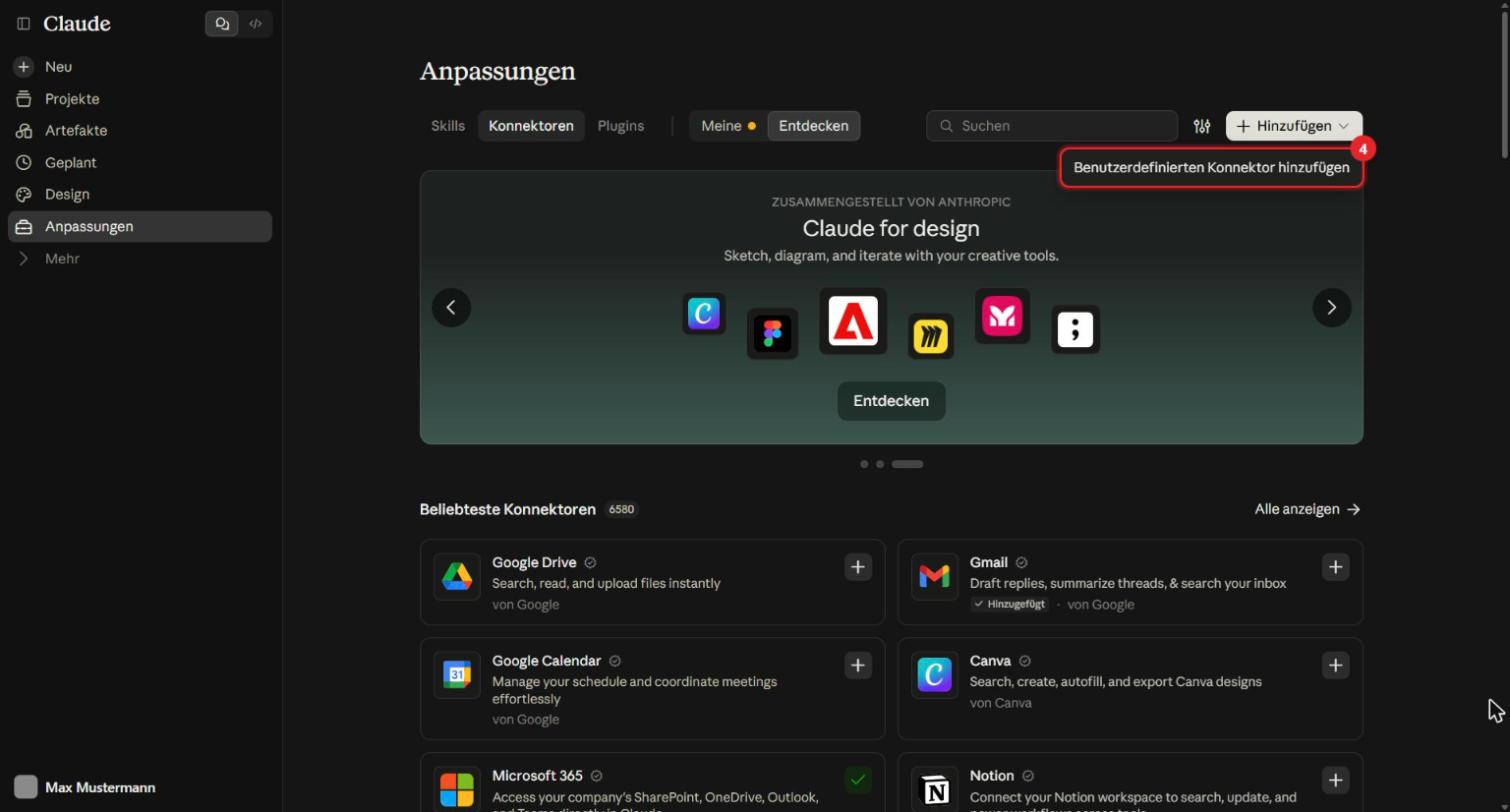Screen dimensions: 1510x812
Task: Click into the Suchen search field
Action: [x=1052, y=126]
